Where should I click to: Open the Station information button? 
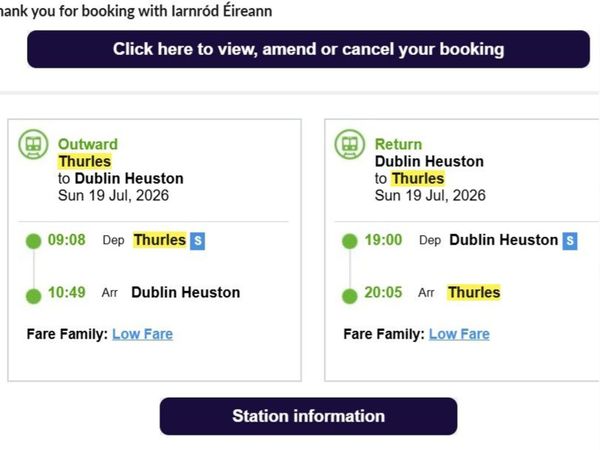[x=308, y=416]
